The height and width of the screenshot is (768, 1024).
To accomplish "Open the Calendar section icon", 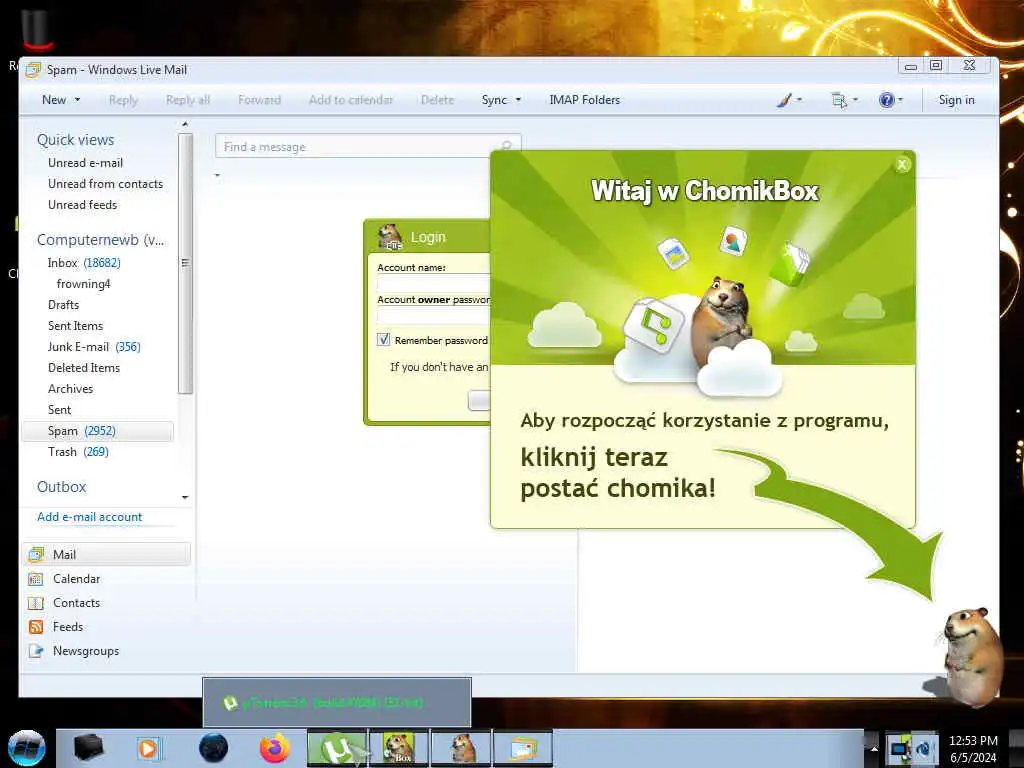I will click(36, 579).
